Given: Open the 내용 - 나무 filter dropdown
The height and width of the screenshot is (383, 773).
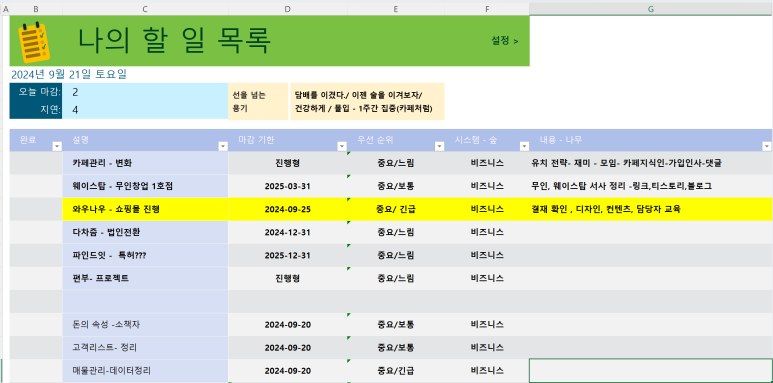Looking at the screenshot, I should point(767,146).
